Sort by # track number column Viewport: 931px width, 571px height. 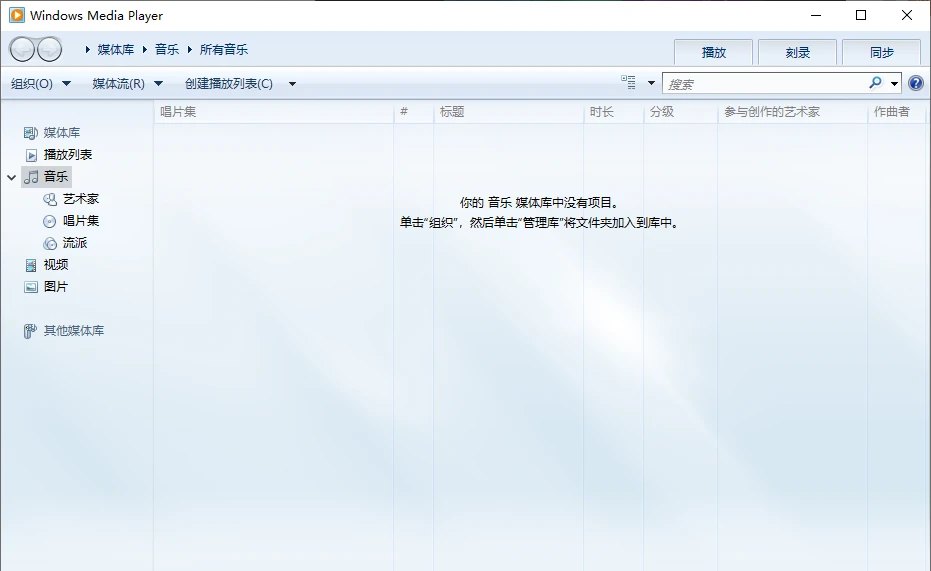pyautogui.click(x=414, y=112)
